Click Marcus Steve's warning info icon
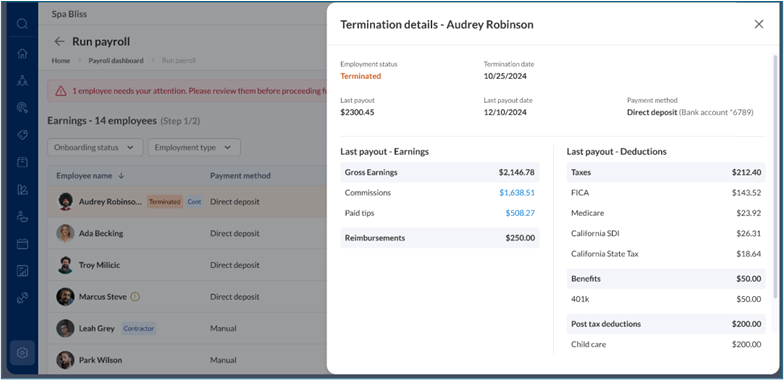The height and width of the screenshot is (380, 784). tap(135, 296)
